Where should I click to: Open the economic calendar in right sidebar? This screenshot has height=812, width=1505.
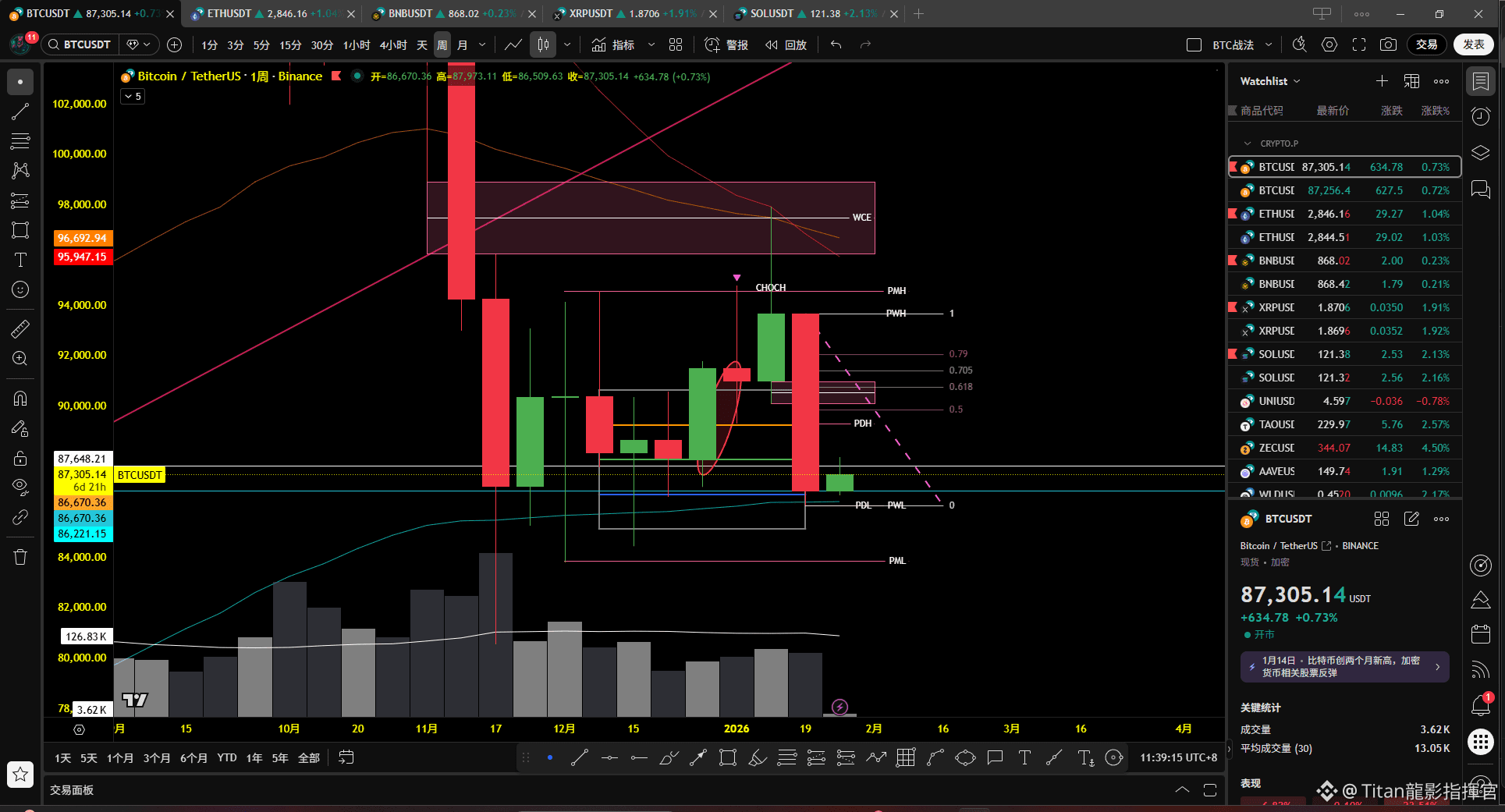pyautogui.click(x=1480, y=633)
